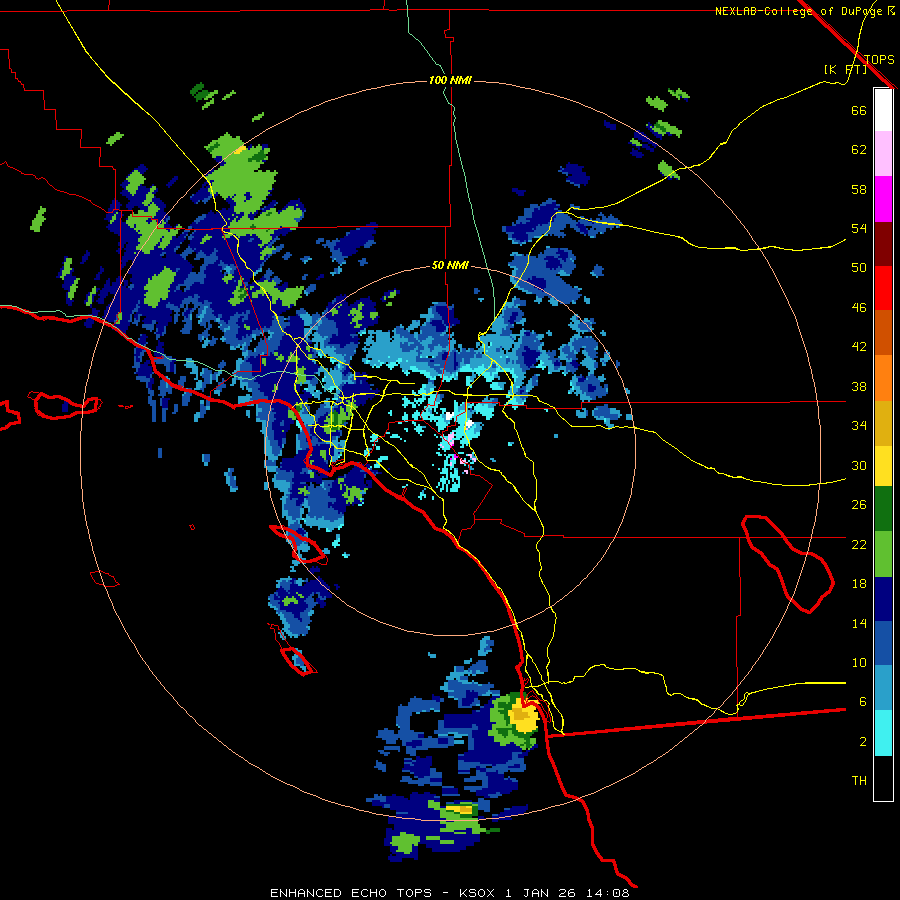
Task: Click the bright yellow legend swatch
Action: pos(883,465)
